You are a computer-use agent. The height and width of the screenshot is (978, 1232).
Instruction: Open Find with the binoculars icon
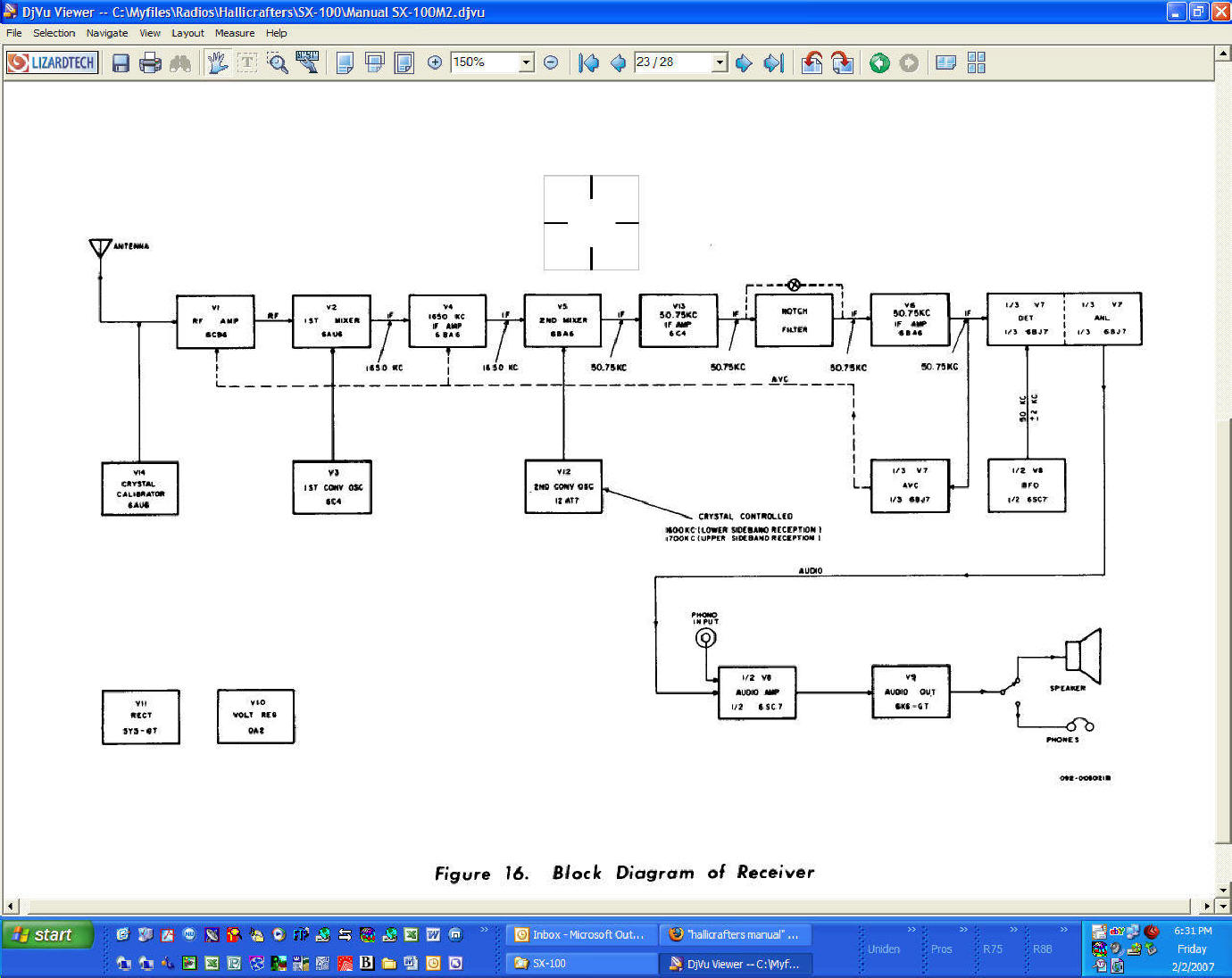180,62
